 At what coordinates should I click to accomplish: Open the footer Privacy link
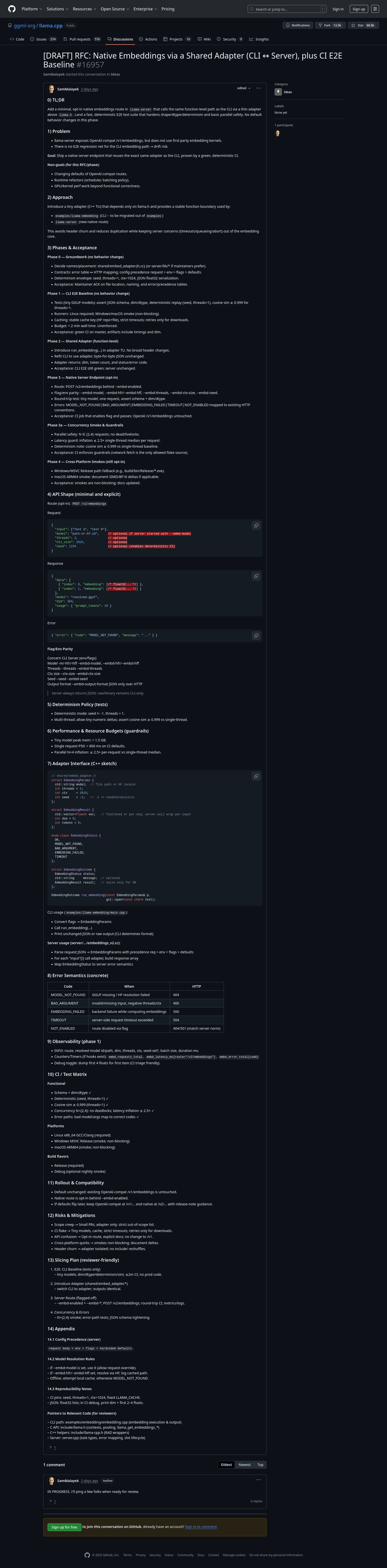click(x=141, y=1555)
